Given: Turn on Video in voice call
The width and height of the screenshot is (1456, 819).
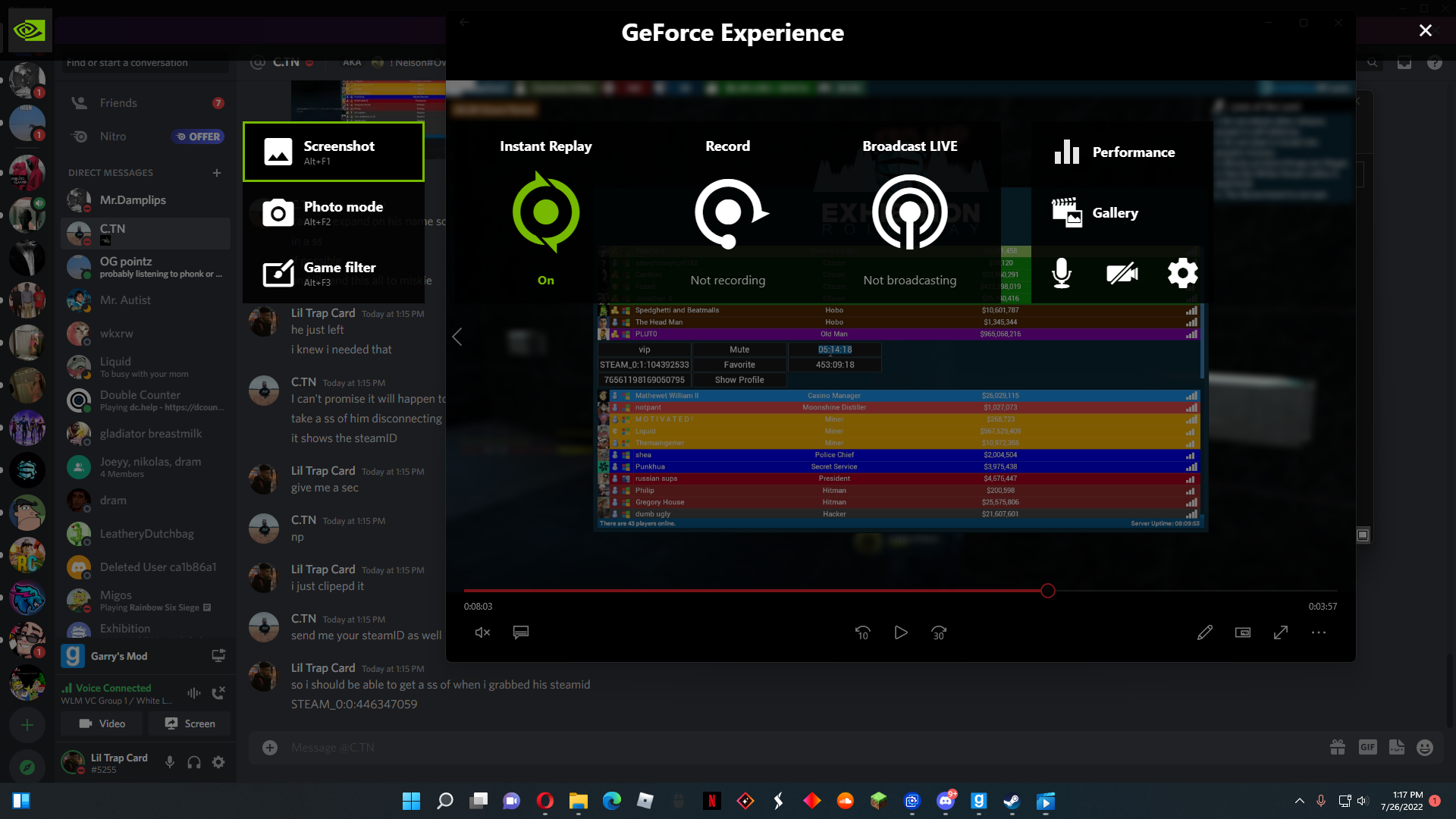Looking at the screenshot, I should [102, 723].
